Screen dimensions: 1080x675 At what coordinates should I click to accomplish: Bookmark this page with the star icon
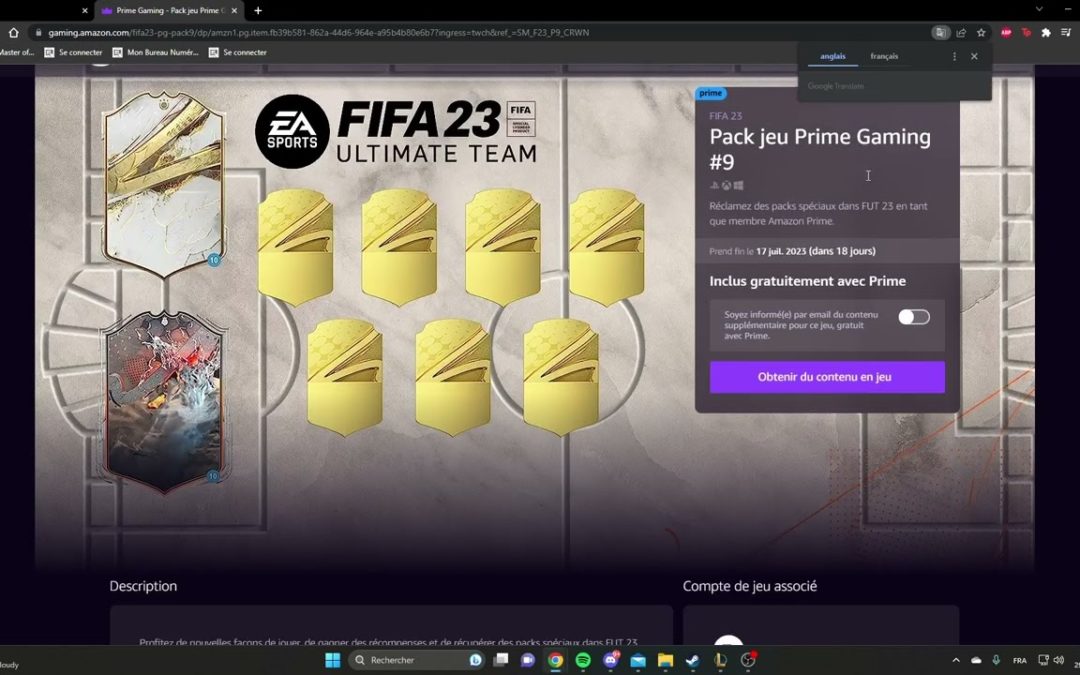click(981, 32)
